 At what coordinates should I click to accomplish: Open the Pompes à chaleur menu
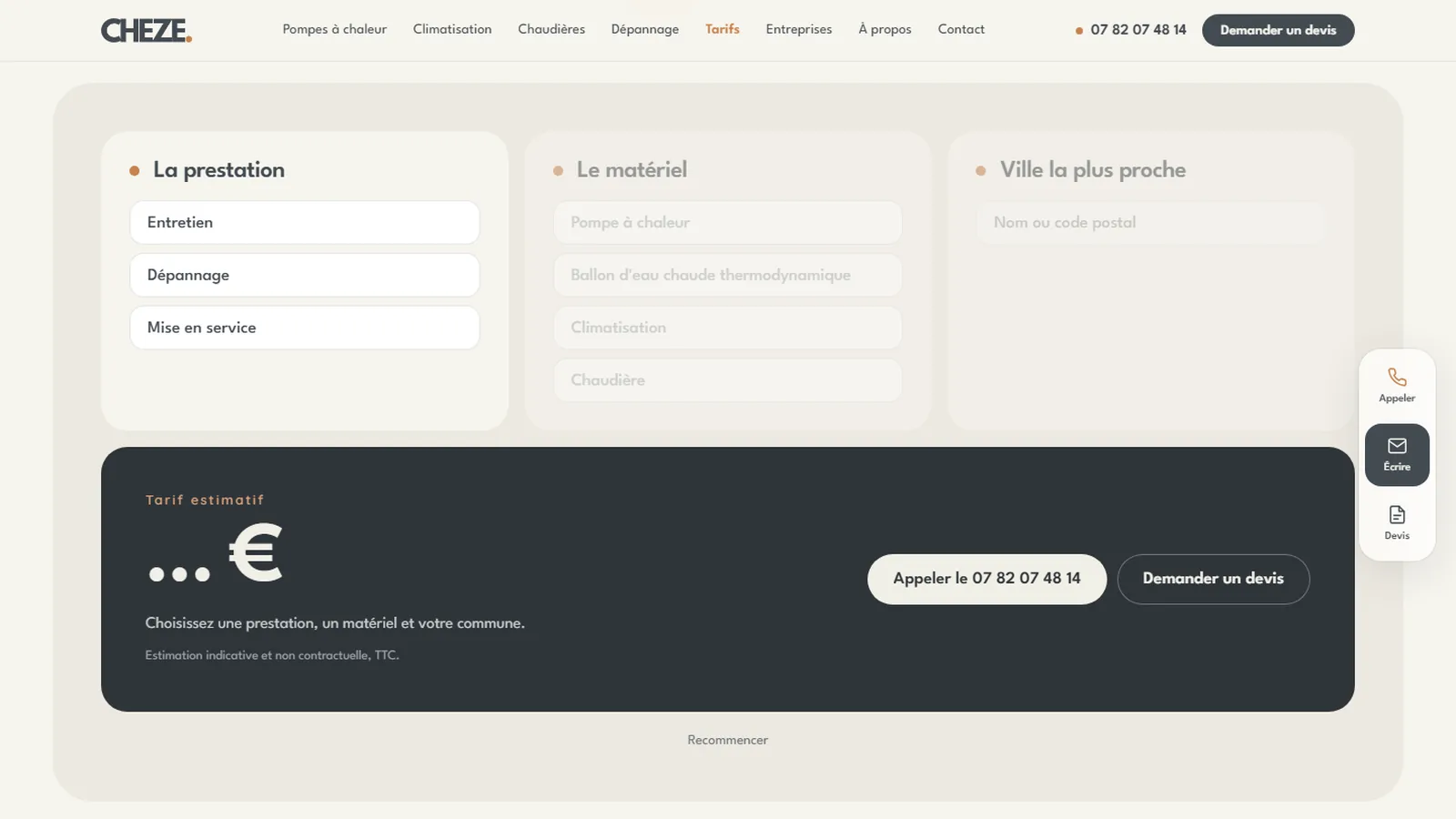click(334, 29)
